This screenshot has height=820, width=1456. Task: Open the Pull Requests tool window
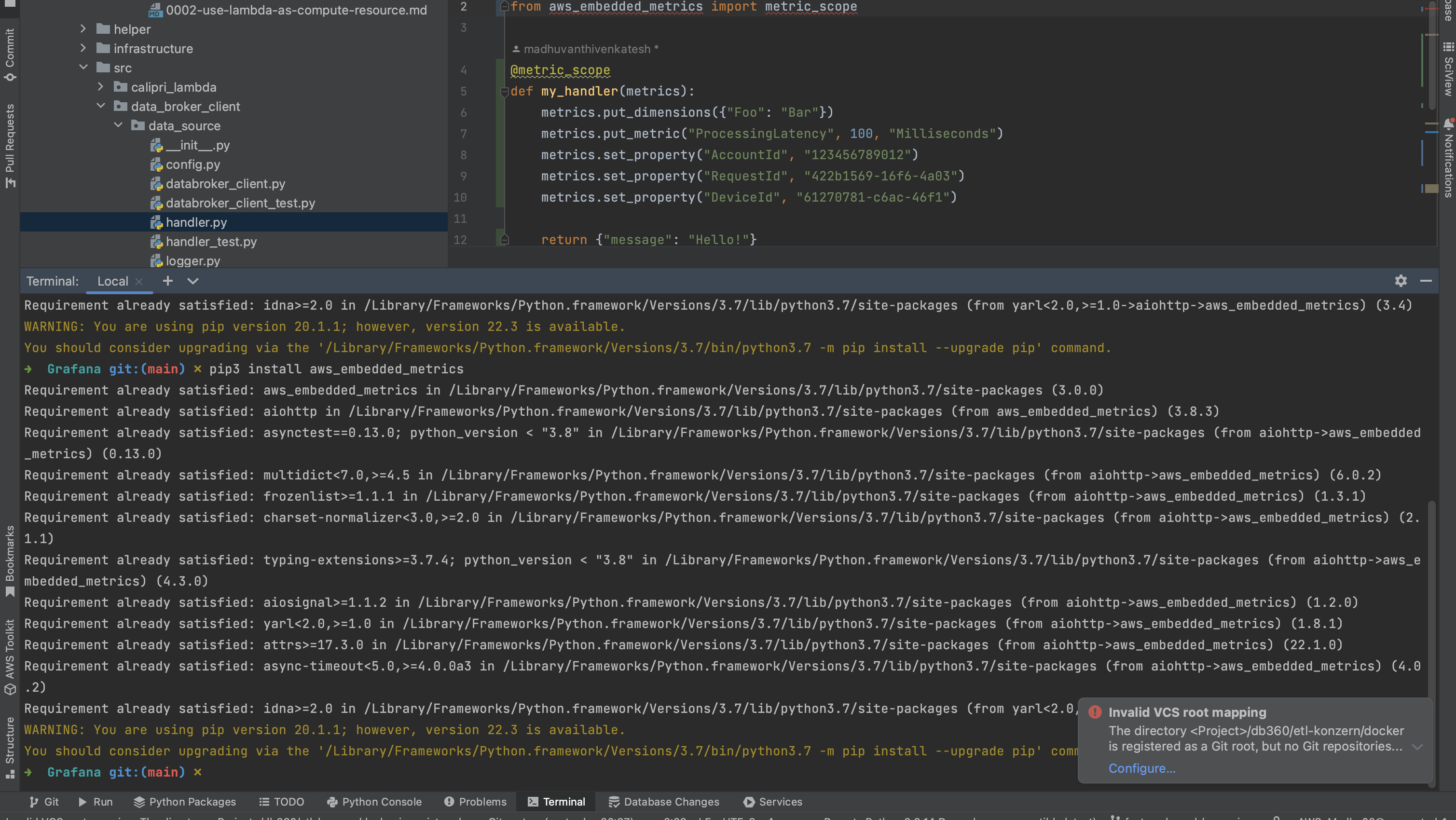pos(10,146)
